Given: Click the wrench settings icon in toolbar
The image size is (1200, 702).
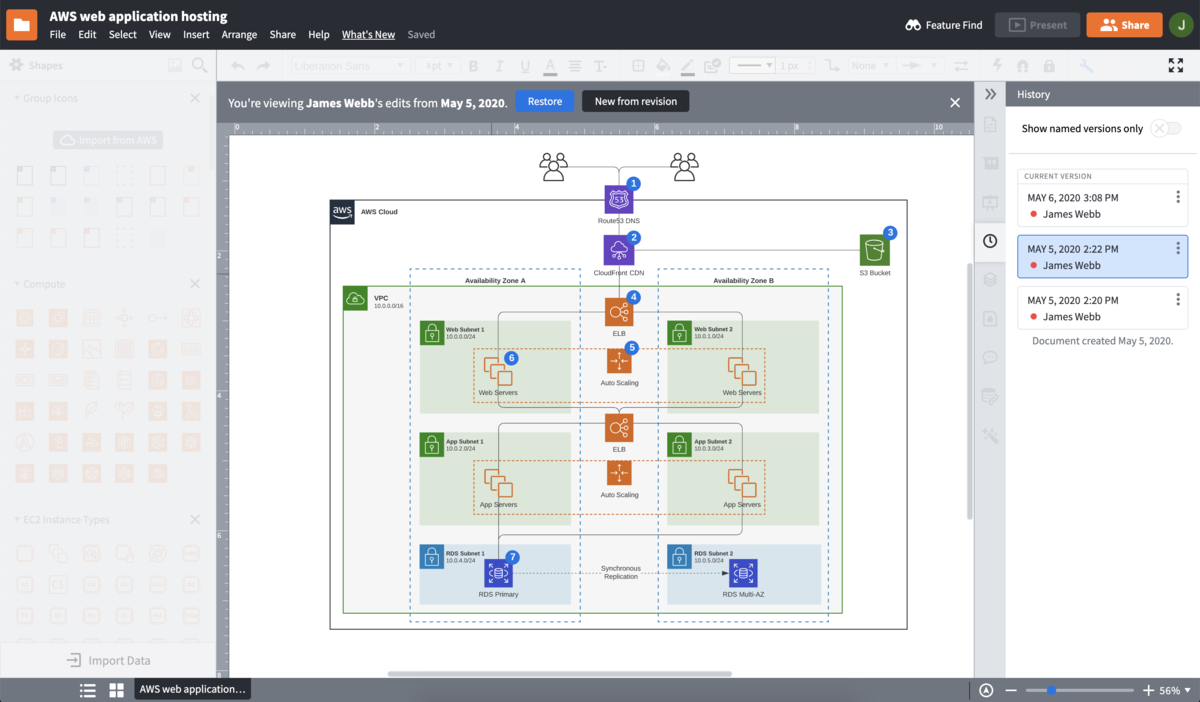Looking at the screenshot, I should 1086,66.
